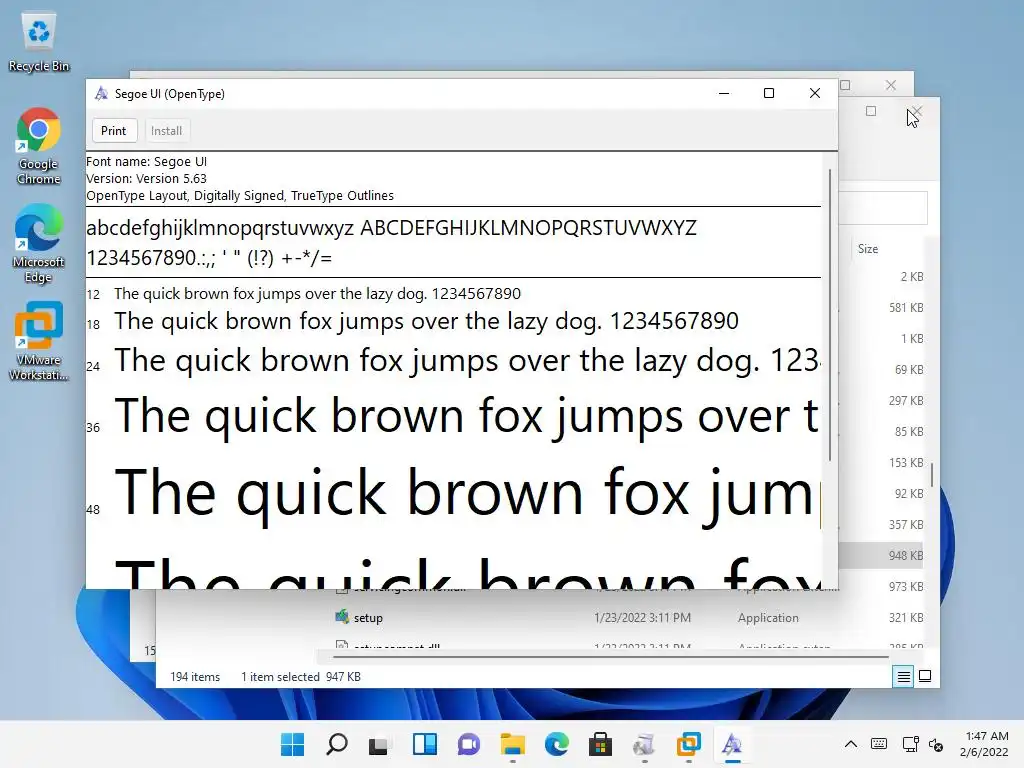The height and width of the screenshot is (768, 1024).
Task: Switch to VMware Workstation in the taskbar
Action: coord(689,744)
